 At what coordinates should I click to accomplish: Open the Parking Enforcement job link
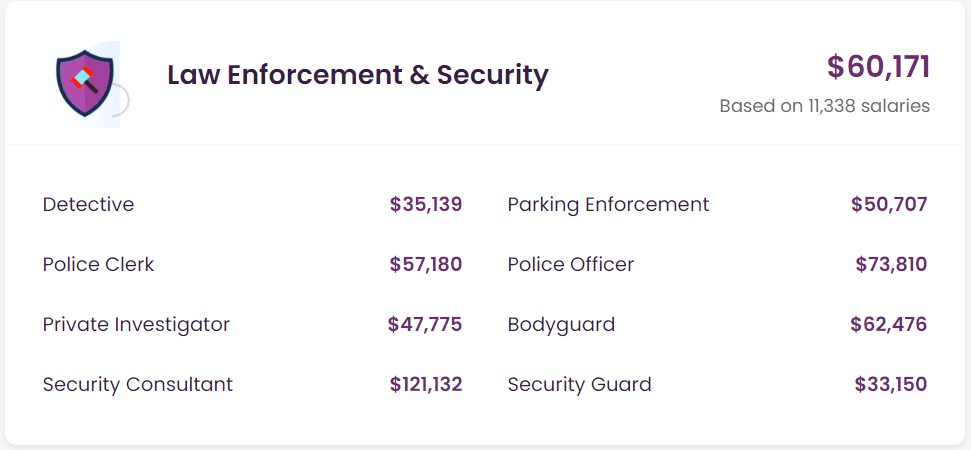click(x=608, y=205)
